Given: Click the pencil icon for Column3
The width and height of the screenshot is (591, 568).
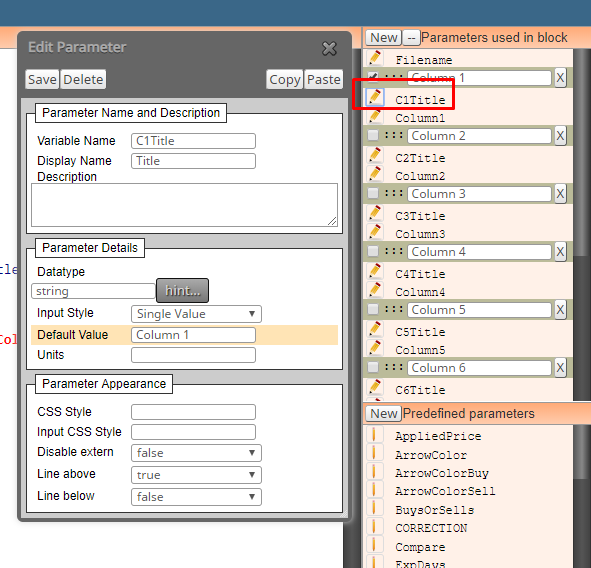Looking at the screenshot, I should click(375, 232).
